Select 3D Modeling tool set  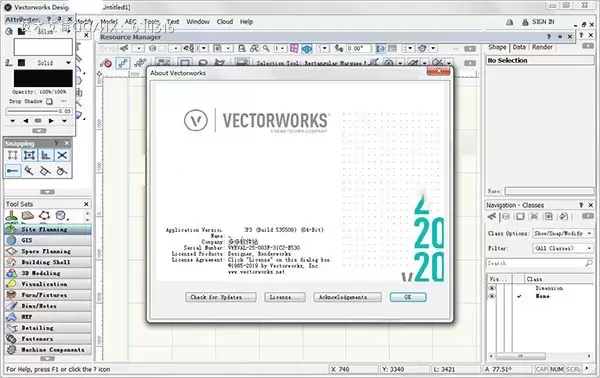point(48,273)
